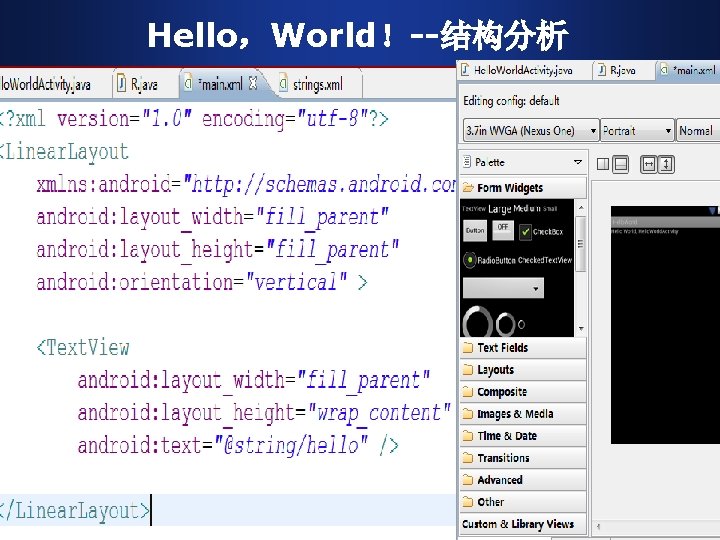Select the CheckedTextView widget in the palette
This screenshot has height=540, width=720.
click(545, 260)
